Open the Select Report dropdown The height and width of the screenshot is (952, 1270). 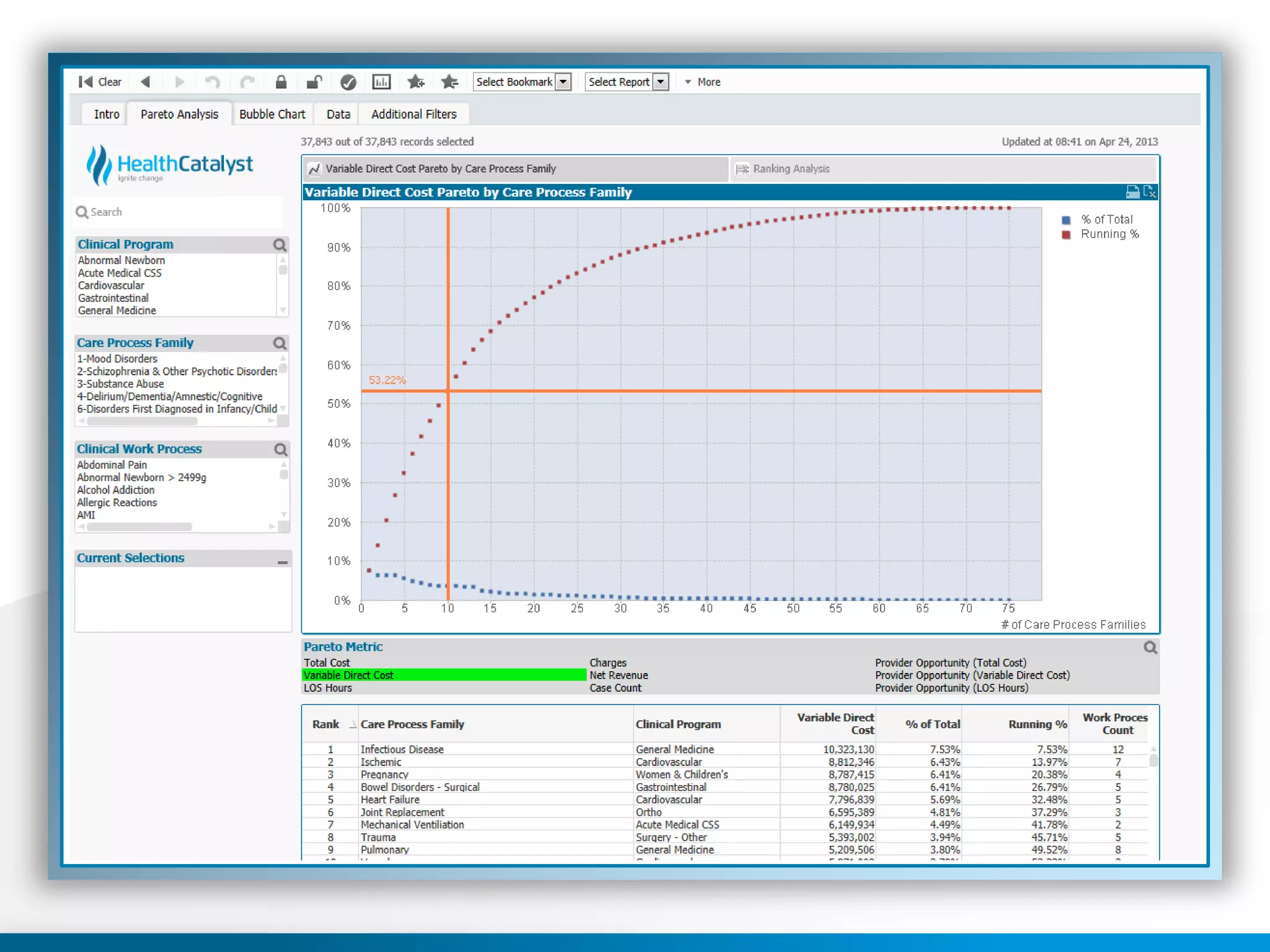coord(661,82)
